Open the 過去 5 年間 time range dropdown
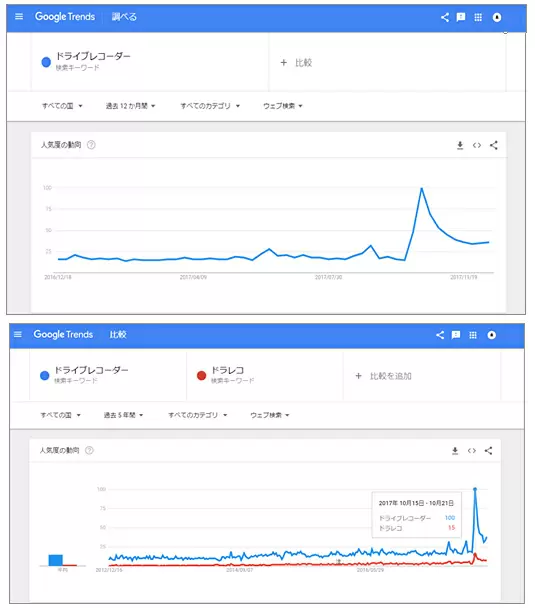The image size is (535, 610). [123, 415]
